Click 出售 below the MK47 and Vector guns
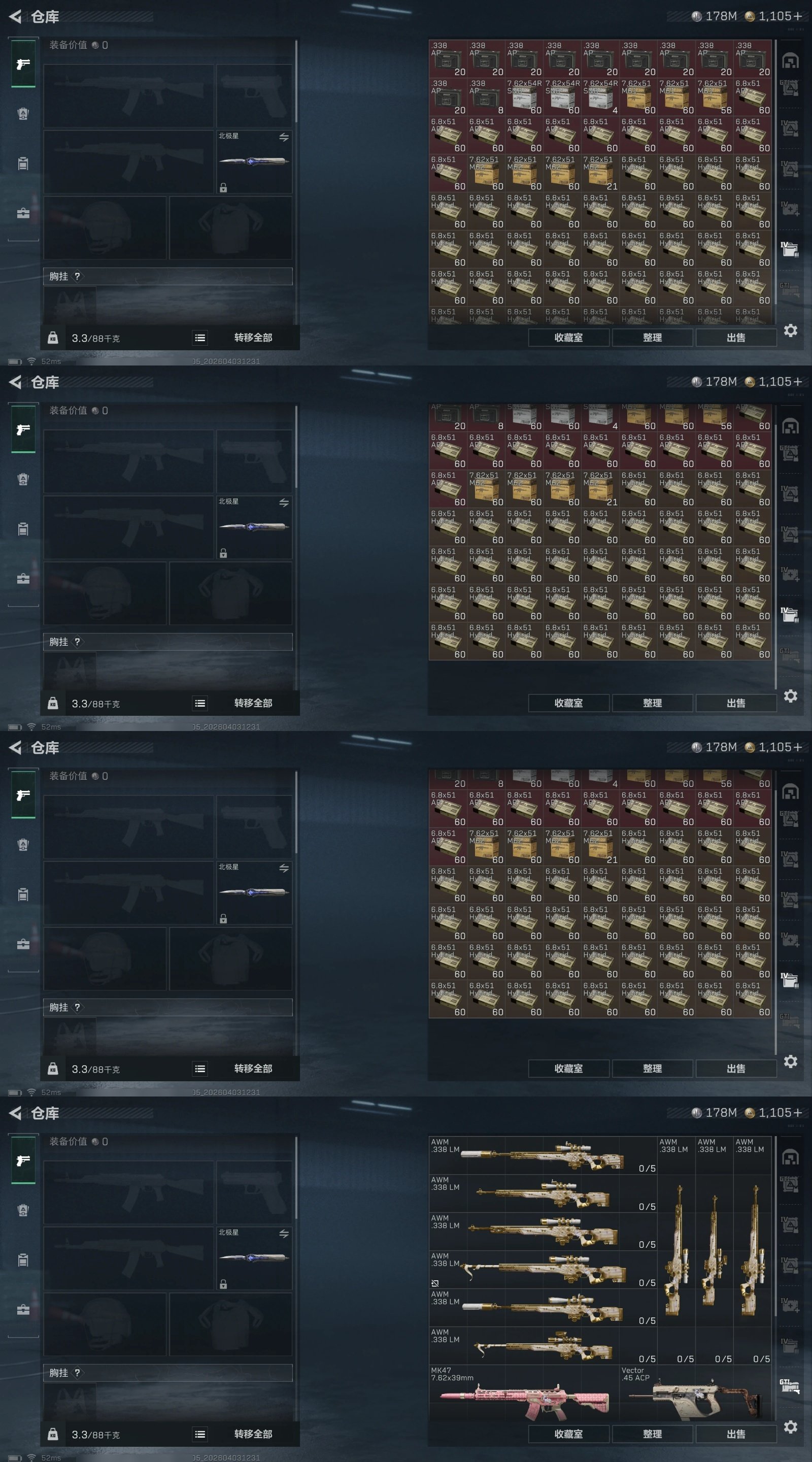The width and height of the screenshot is (812, 1462). (x=736, y=1434)
